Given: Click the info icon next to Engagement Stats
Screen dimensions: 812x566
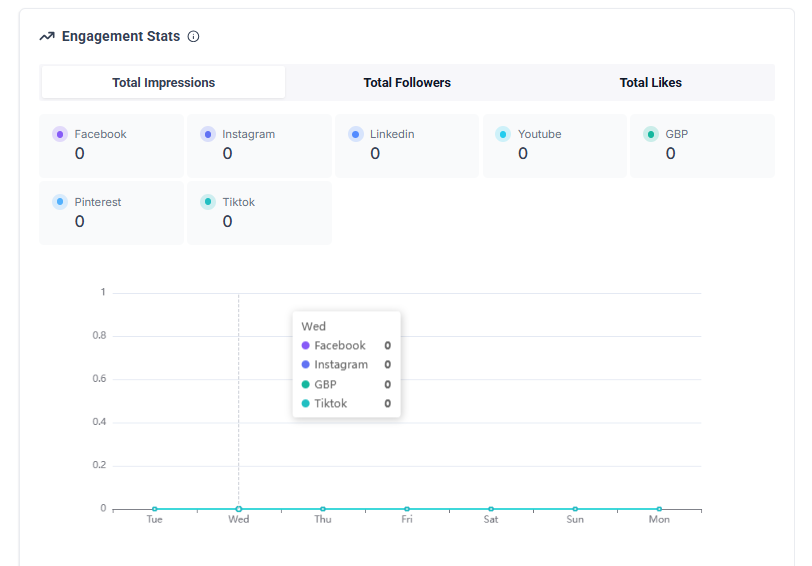Looking at the screenshot, I should pos(193,36).
